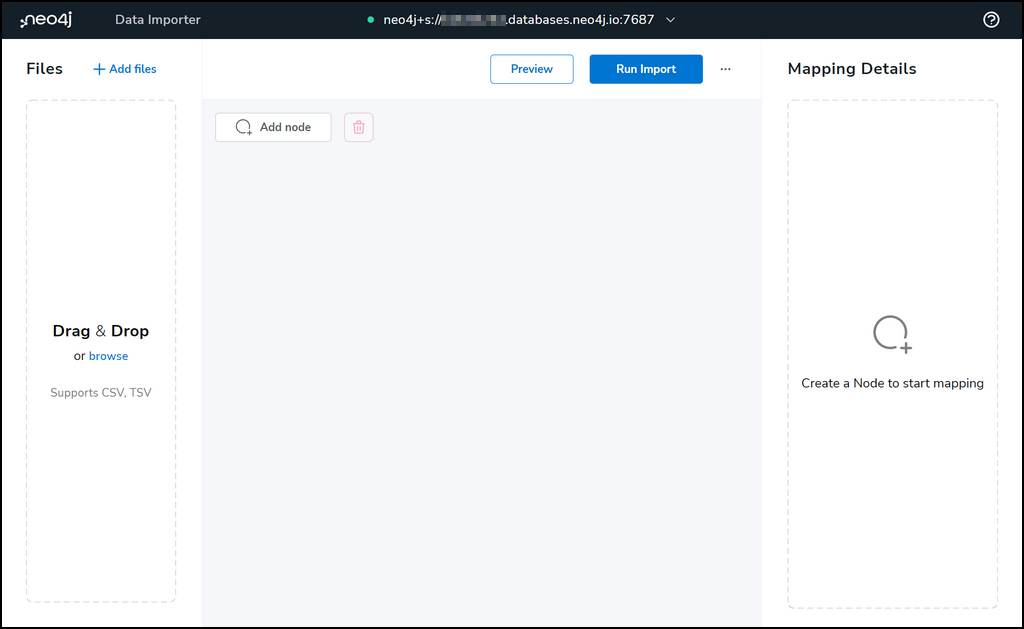Click the Mapping Details heading
This screenshot has height=629, width=1024.
point(851,68)
